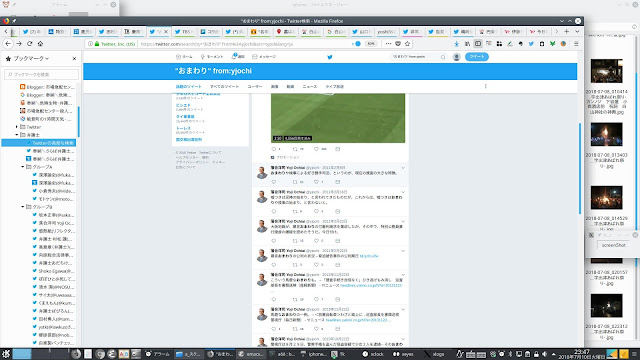Open the first photo thumbnail in file manager
This screenshot has width=640, height=360.
point(607,71)
